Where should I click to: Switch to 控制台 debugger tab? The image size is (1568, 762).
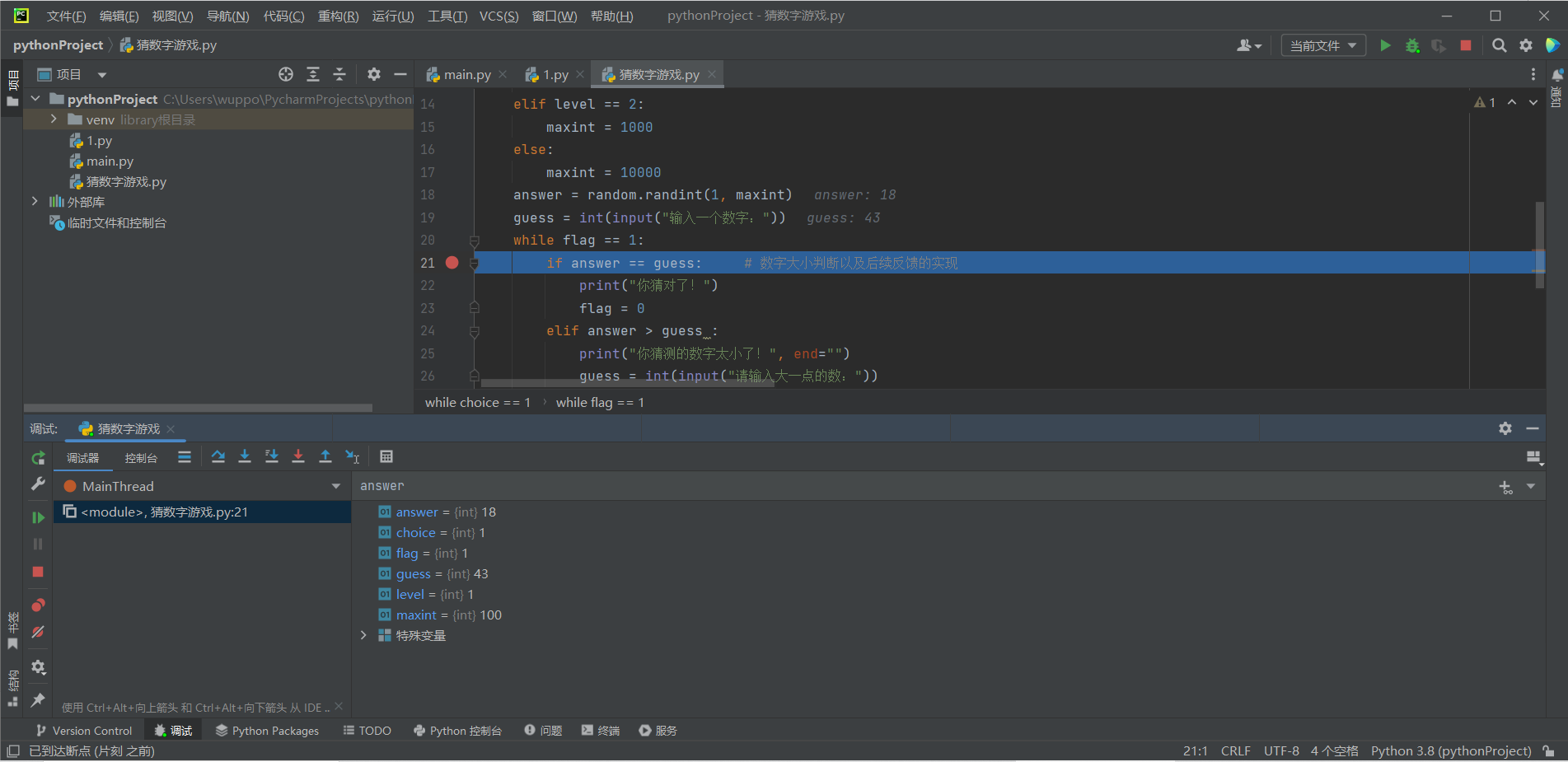pyautogui.click(x=141, y=458)
